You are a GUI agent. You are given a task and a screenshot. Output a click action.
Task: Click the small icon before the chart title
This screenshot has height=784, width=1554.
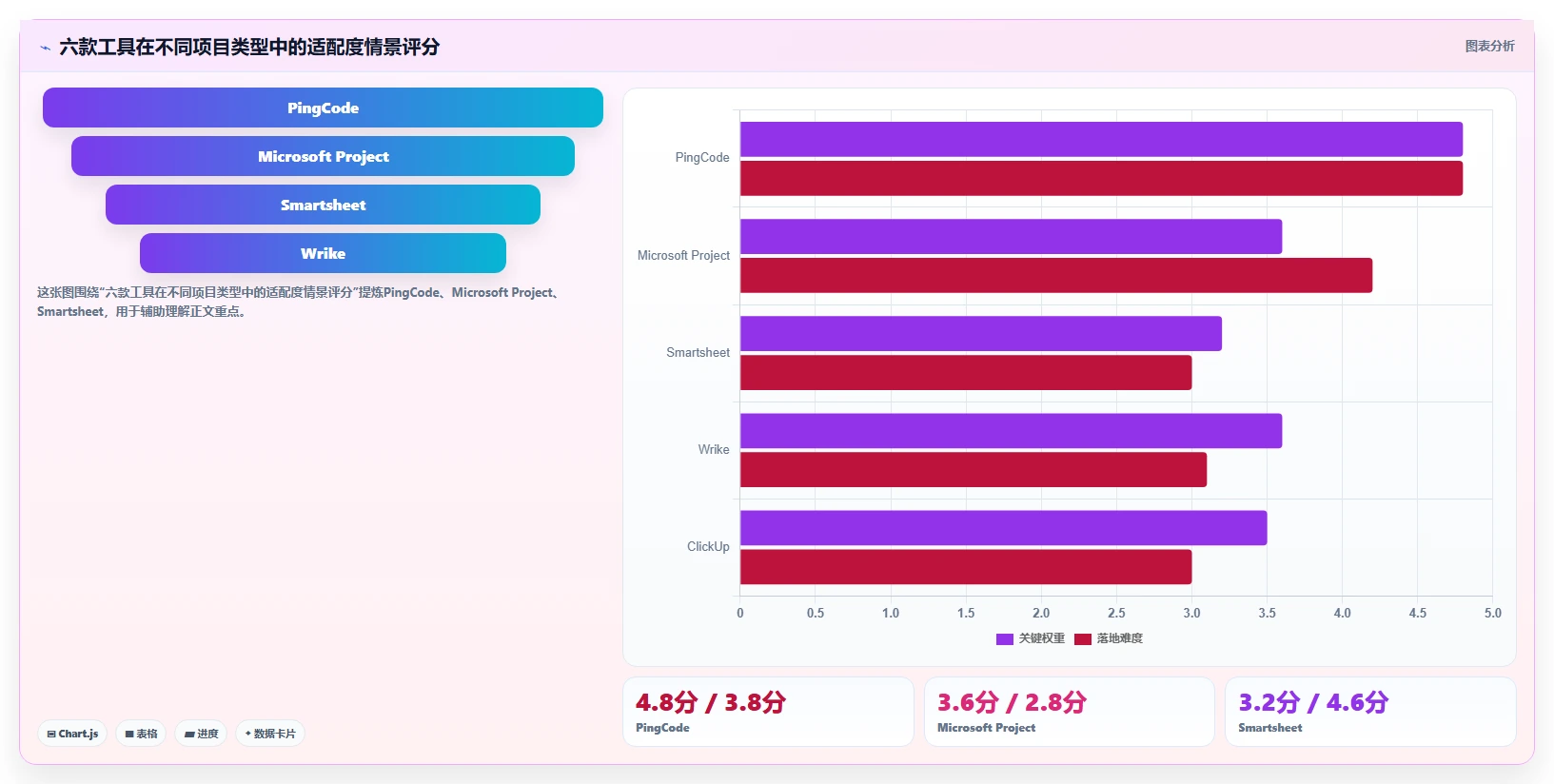(45, 48)
